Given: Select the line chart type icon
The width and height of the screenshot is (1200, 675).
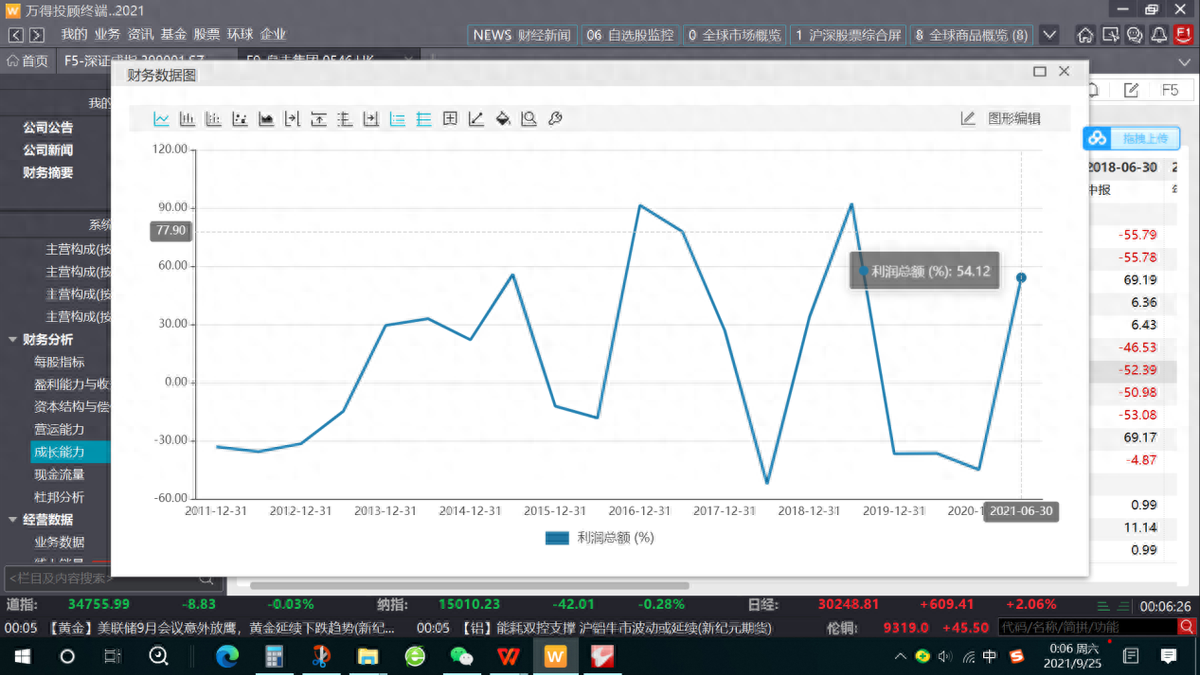Looking at the screenshot, I should (161, 119).
